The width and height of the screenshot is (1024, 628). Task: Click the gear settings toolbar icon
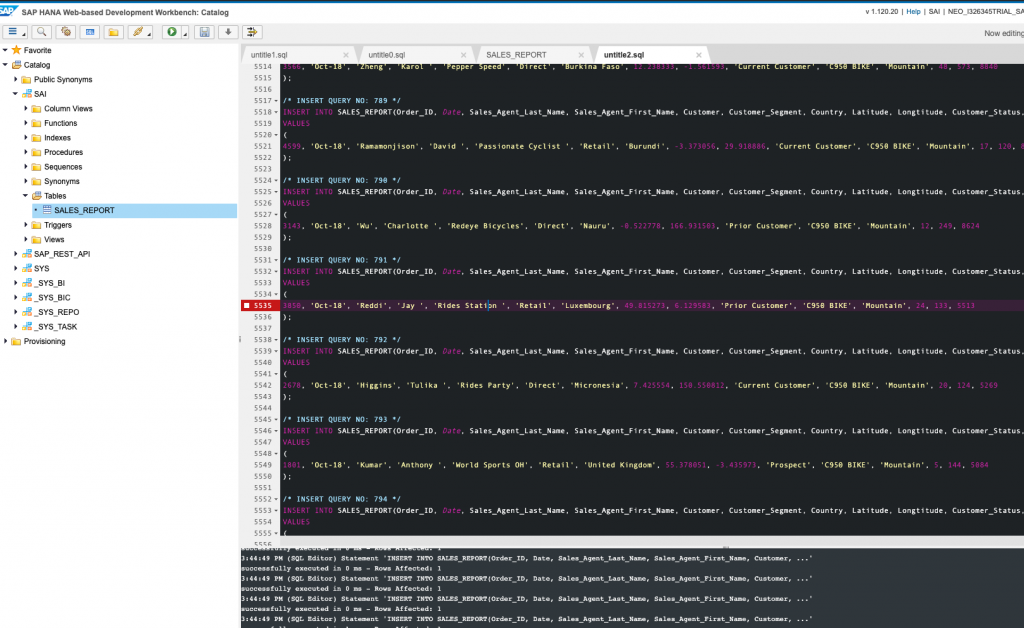point(66,32)
